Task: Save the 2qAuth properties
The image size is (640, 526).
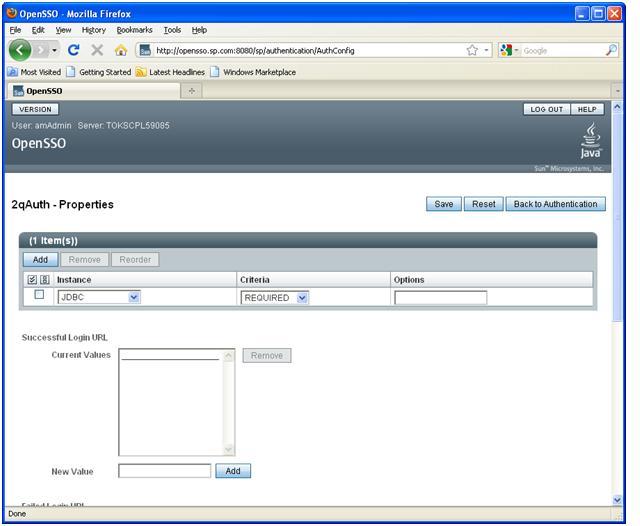Action: pyautogui.click(x=444, y=204)
